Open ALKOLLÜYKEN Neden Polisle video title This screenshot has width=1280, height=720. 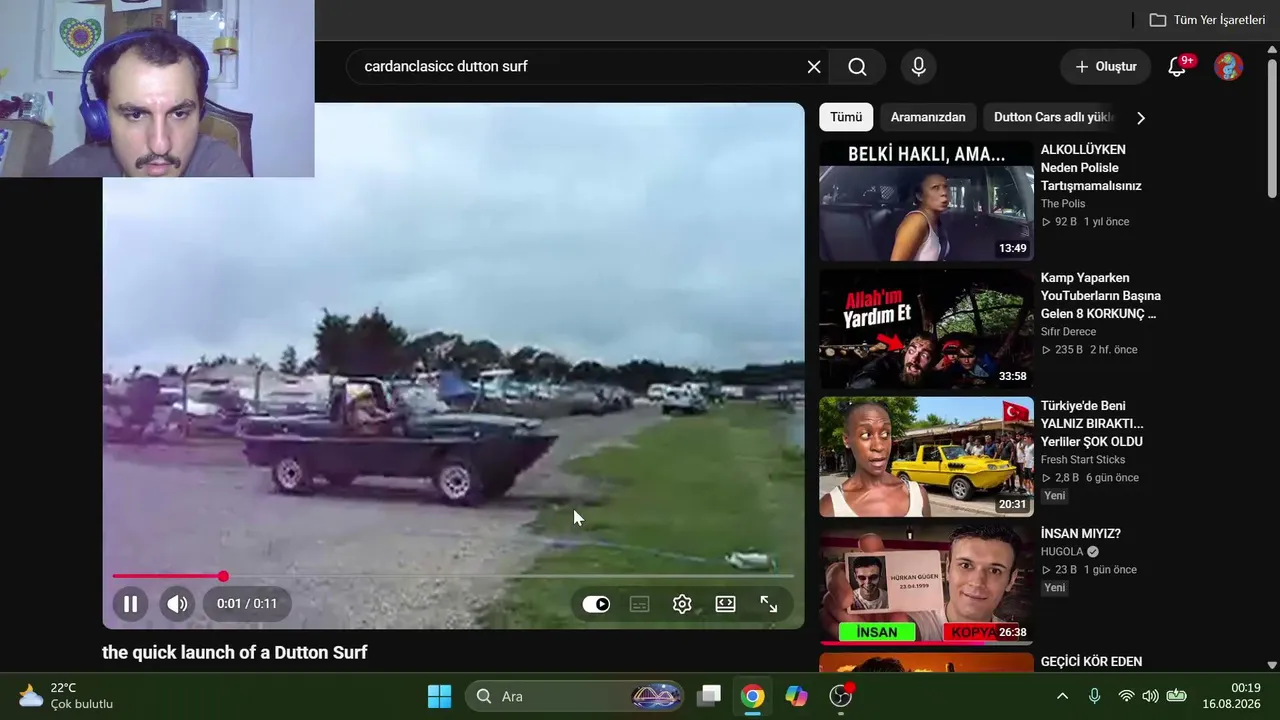[x=1091, y=168]
